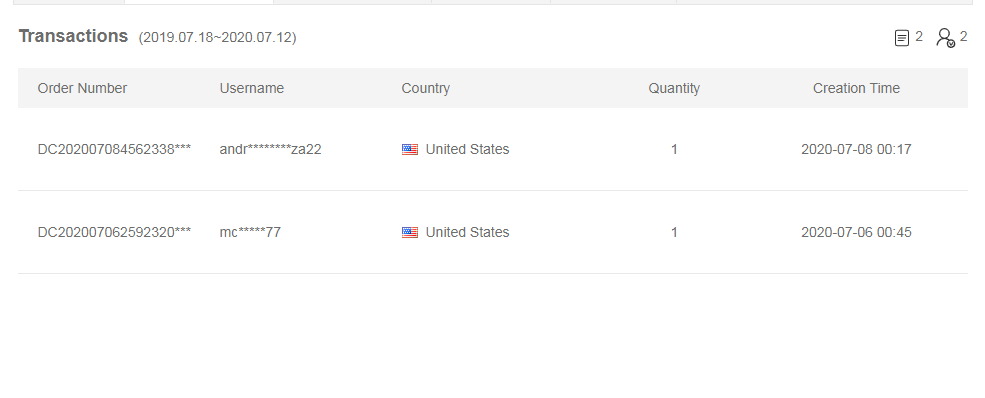Open order DC202007084562338***

(x=114, y=149)
